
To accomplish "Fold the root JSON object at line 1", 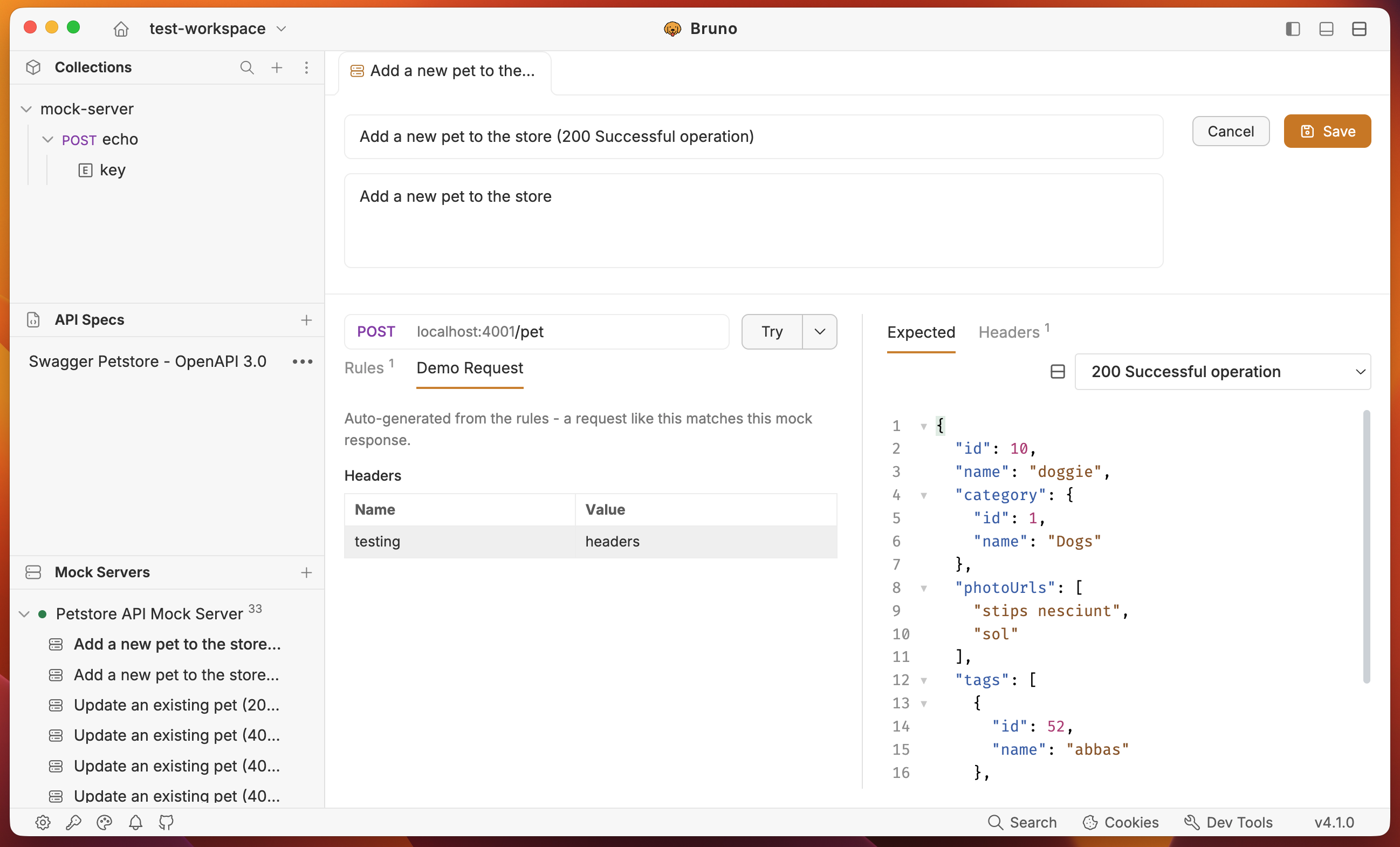I will coord(924,426).
